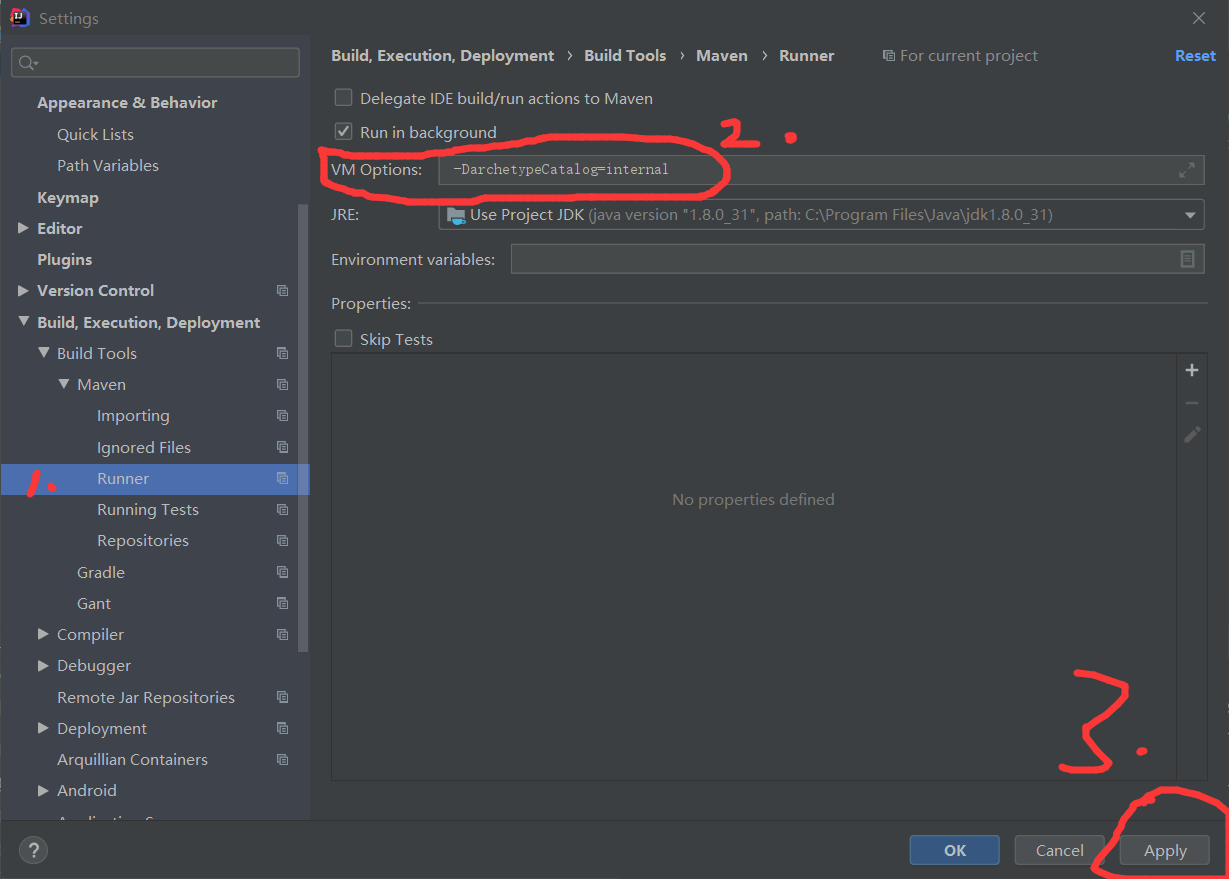Click the search magnifier icon in the settings search box
1229x879 pixels.
point(26,63)
